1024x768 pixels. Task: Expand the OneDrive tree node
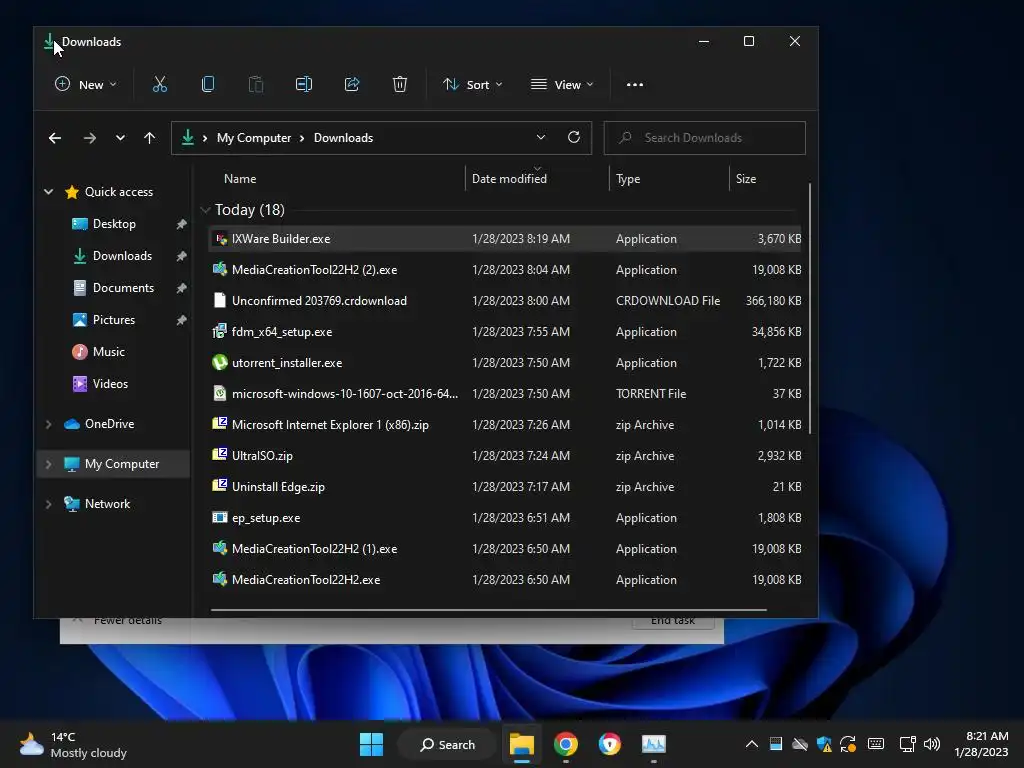(48, 424)
